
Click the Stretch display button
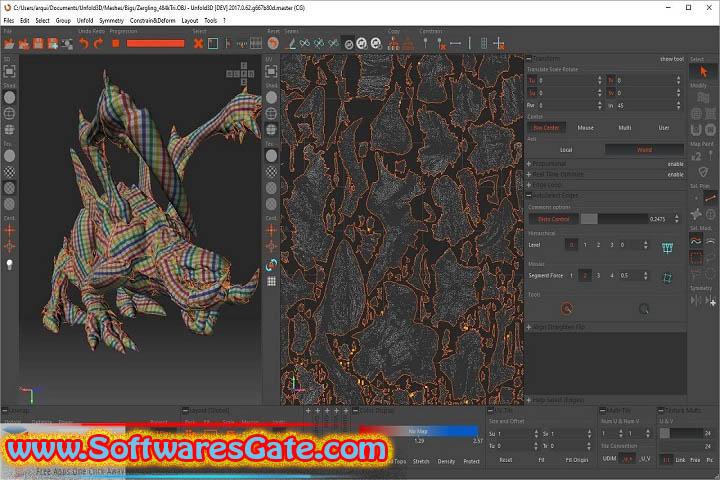pos(421,461)
